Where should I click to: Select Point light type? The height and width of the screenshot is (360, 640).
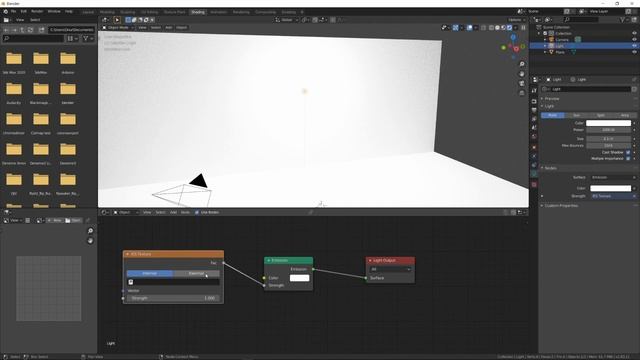[553, 116]
